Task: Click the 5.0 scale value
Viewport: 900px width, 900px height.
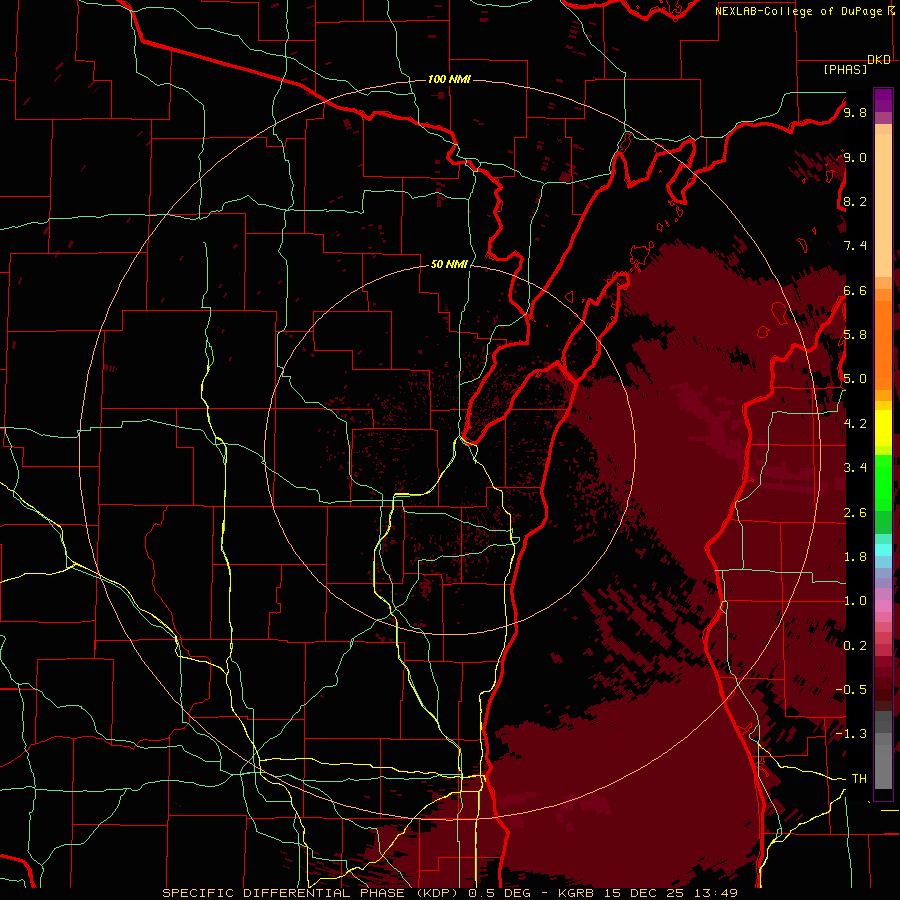Action: tap(855, 379)
